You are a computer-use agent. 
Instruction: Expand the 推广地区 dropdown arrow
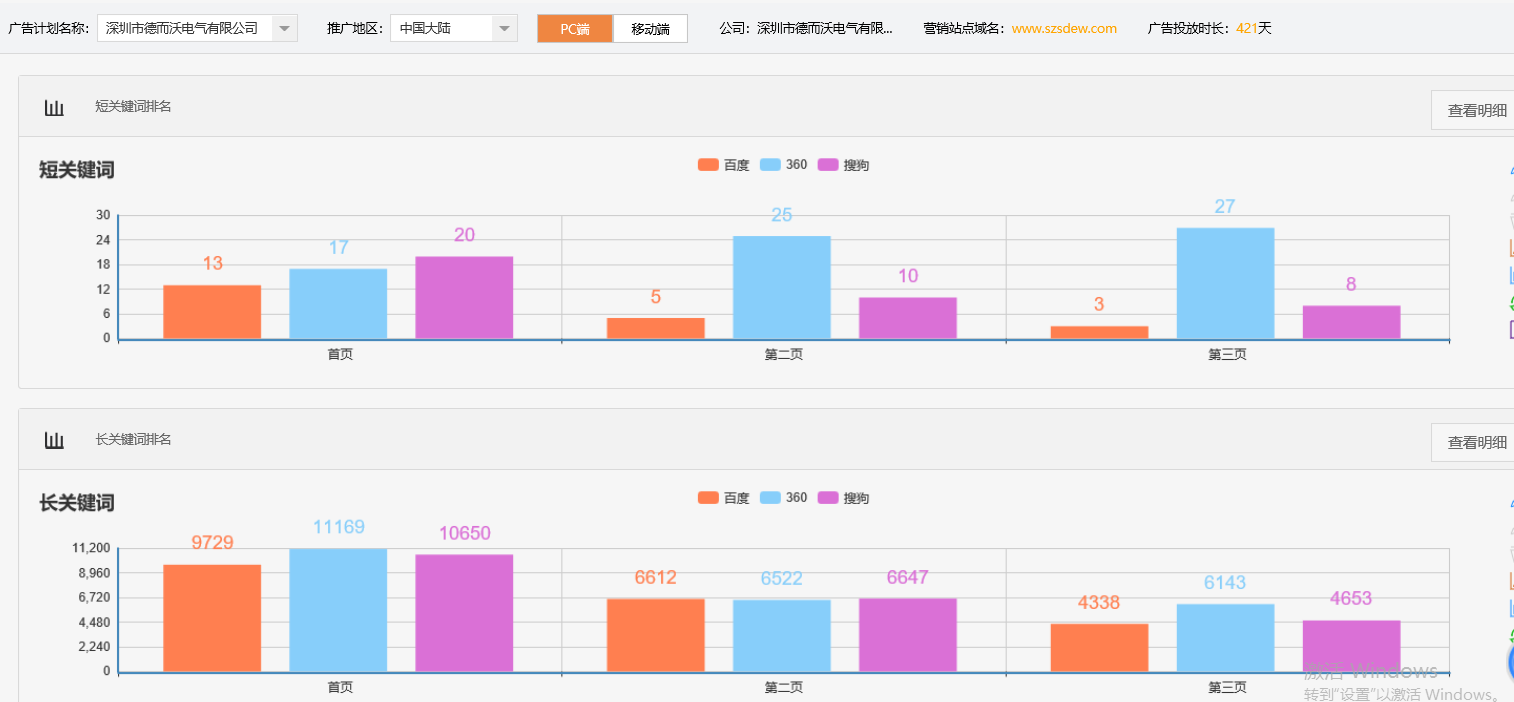click(x=505, y=28)
